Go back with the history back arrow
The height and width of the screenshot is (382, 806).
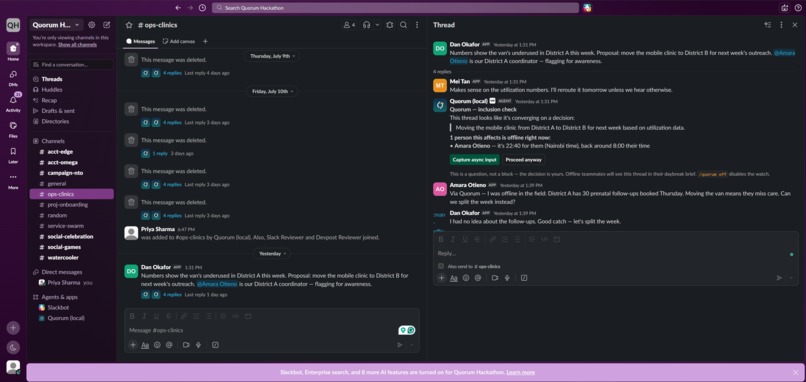point(178,8)
